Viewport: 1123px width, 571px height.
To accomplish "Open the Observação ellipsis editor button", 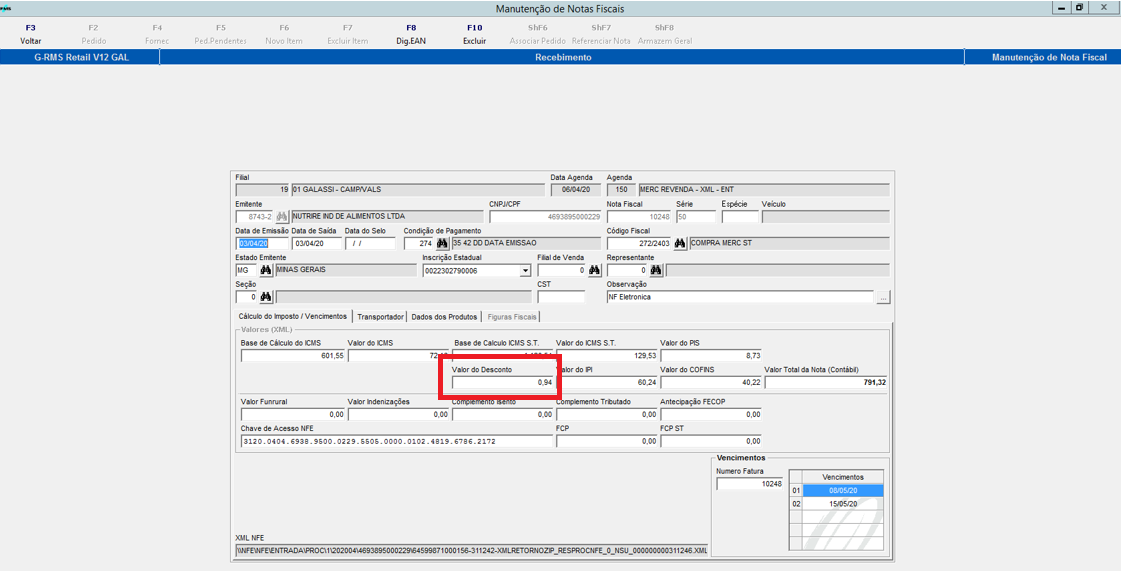I will coord(883,297).
